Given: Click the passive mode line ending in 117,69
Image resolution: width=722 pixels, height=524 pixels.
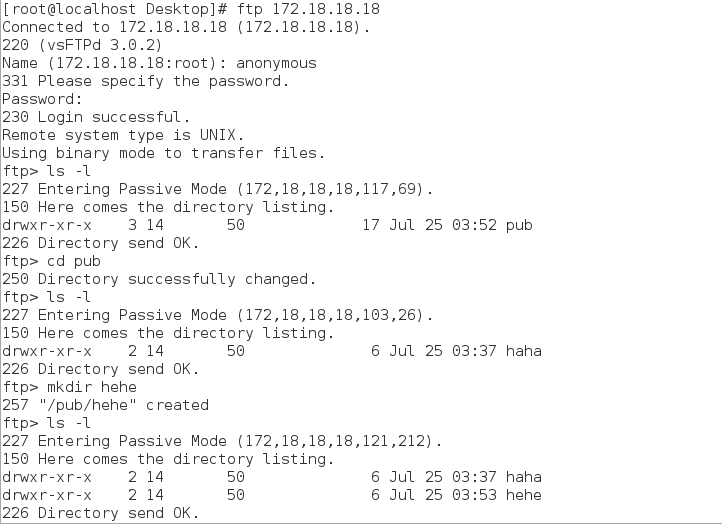Looking at the screenshot, I should point(217,189).
